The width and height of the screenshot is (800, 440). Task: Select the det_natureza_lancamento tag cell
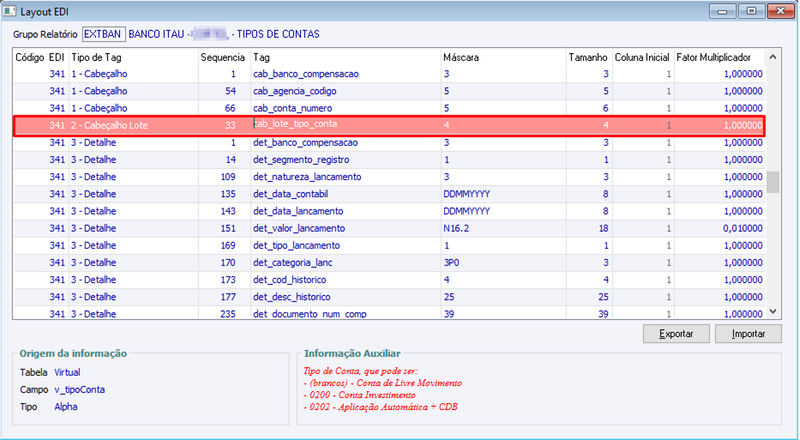coord(345,177)
